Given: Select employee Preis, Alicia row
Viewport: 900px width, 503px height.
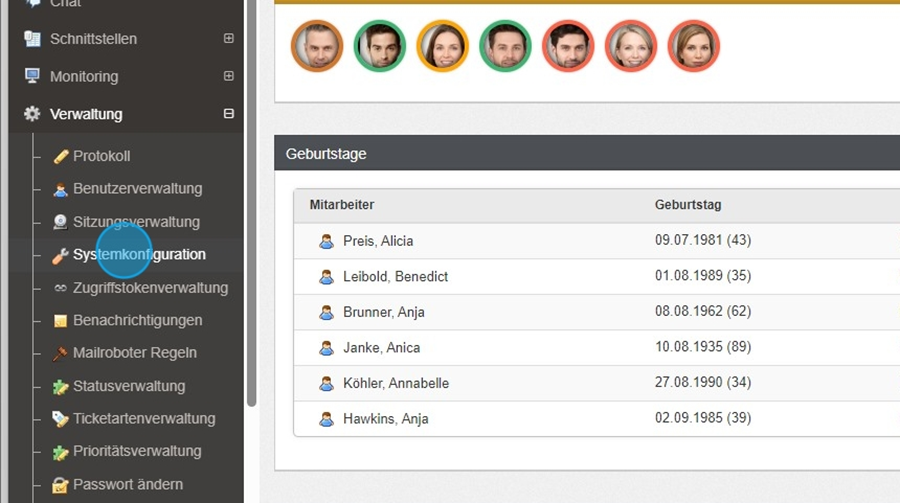Looking at the screenshot, I should coord(377,241).
